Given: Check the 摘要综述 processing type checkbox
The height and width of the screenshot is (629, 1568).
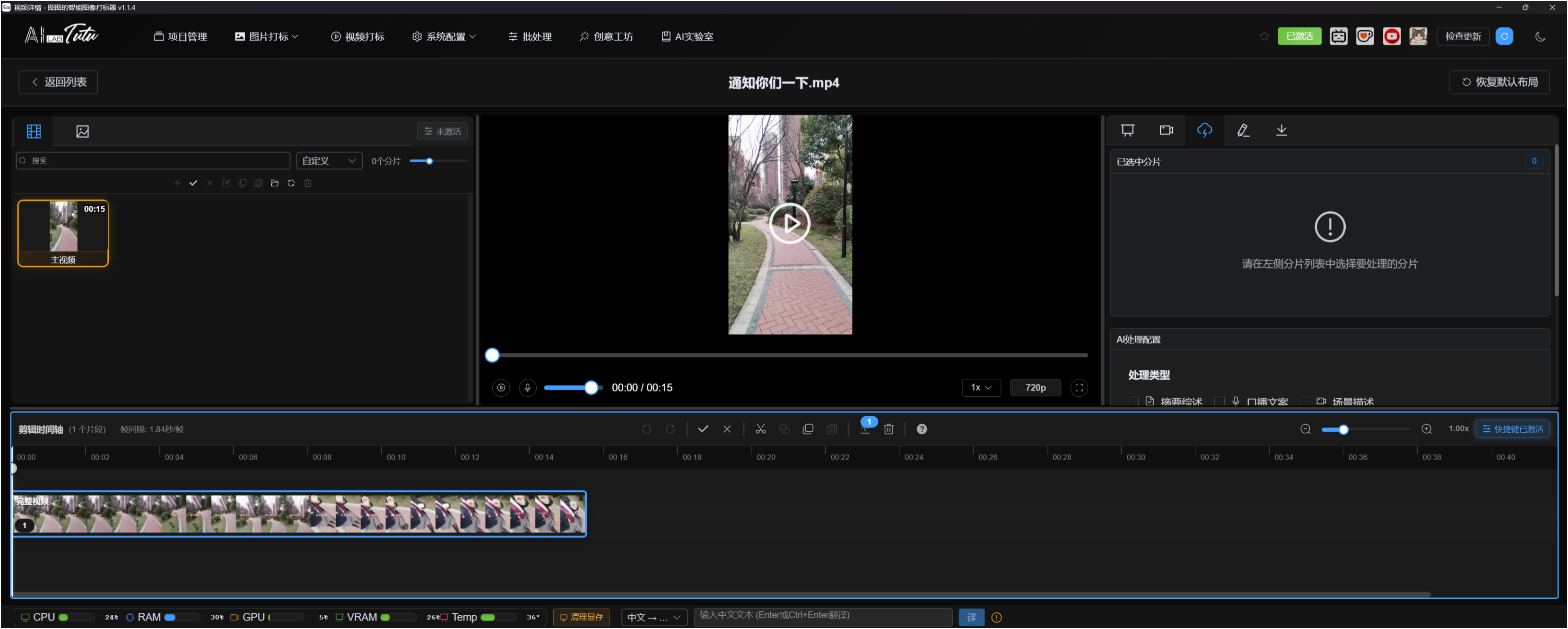Looking at the screenshot, I should coord(1133,401).
